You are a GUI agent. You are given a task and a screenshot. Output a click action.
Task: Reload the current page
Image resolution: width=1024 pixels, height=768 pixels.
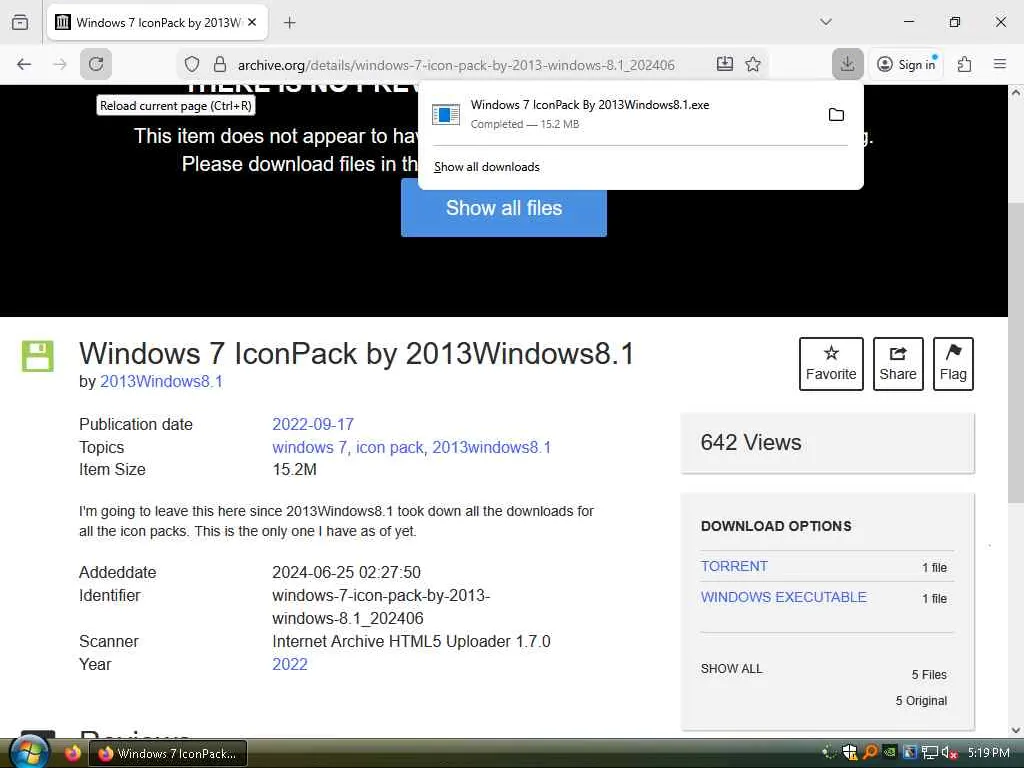tap(96, 64)
